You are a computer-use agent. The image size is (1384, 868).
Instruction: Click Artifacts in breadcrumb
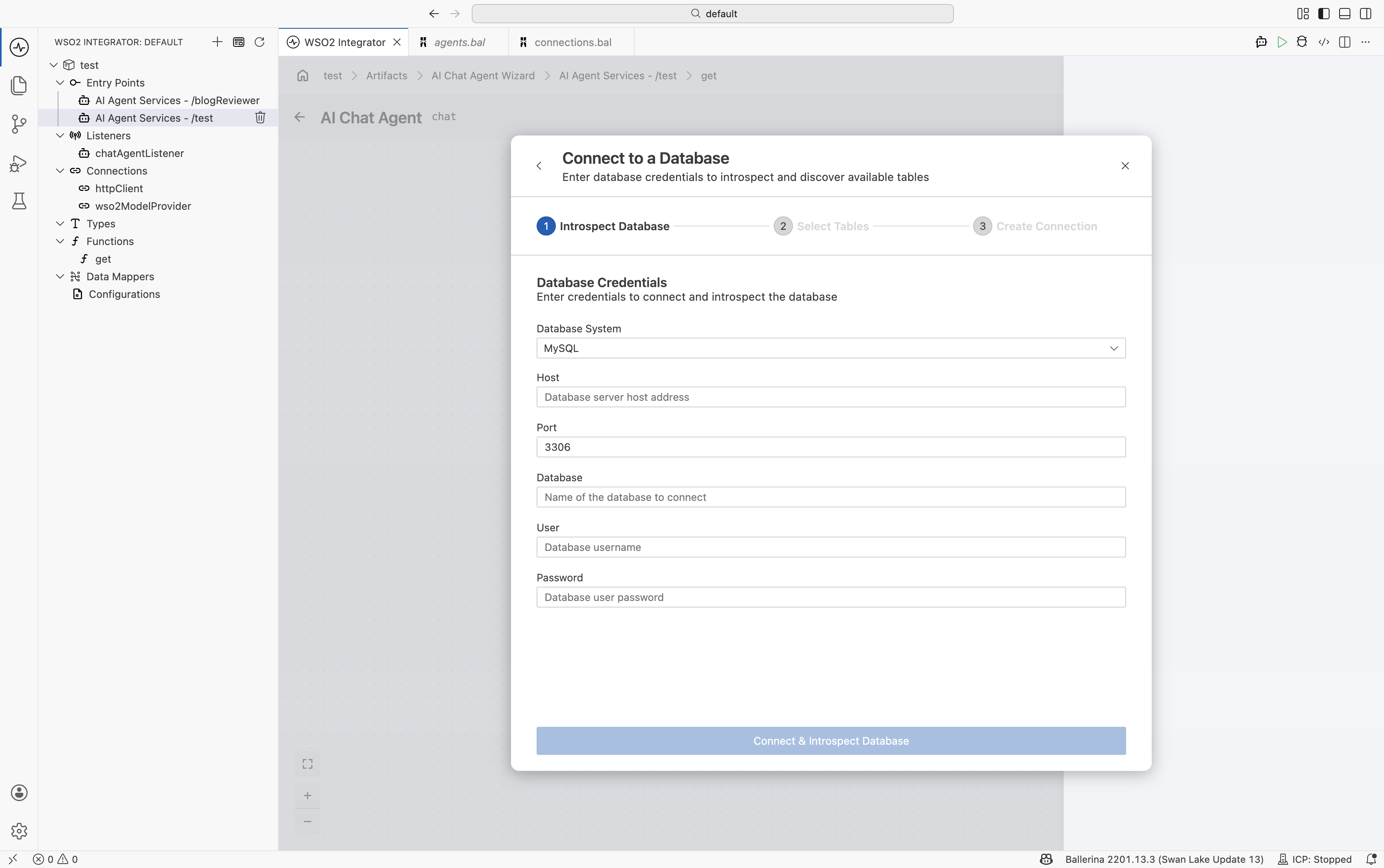click(x=386, y=76)
